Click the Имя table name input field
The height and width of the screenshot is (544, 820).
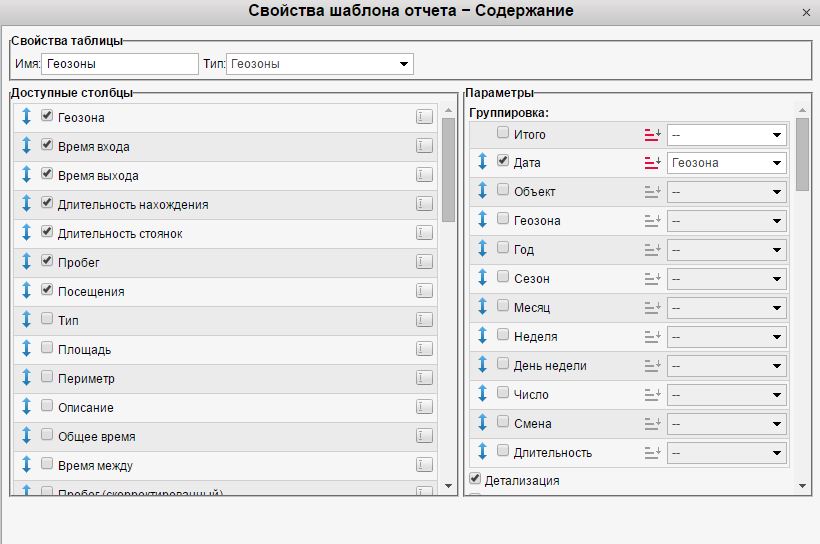120,64
